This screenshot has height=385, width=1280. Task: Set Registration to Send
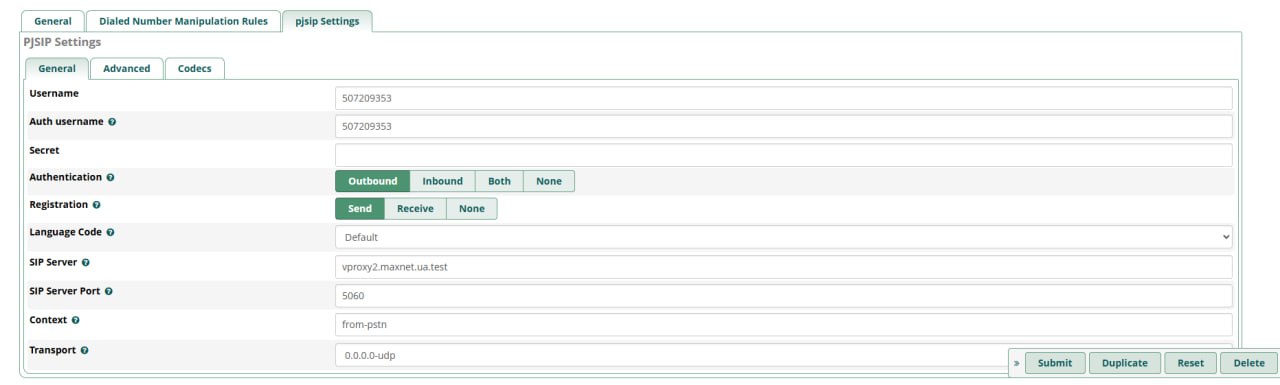point(360,209)
